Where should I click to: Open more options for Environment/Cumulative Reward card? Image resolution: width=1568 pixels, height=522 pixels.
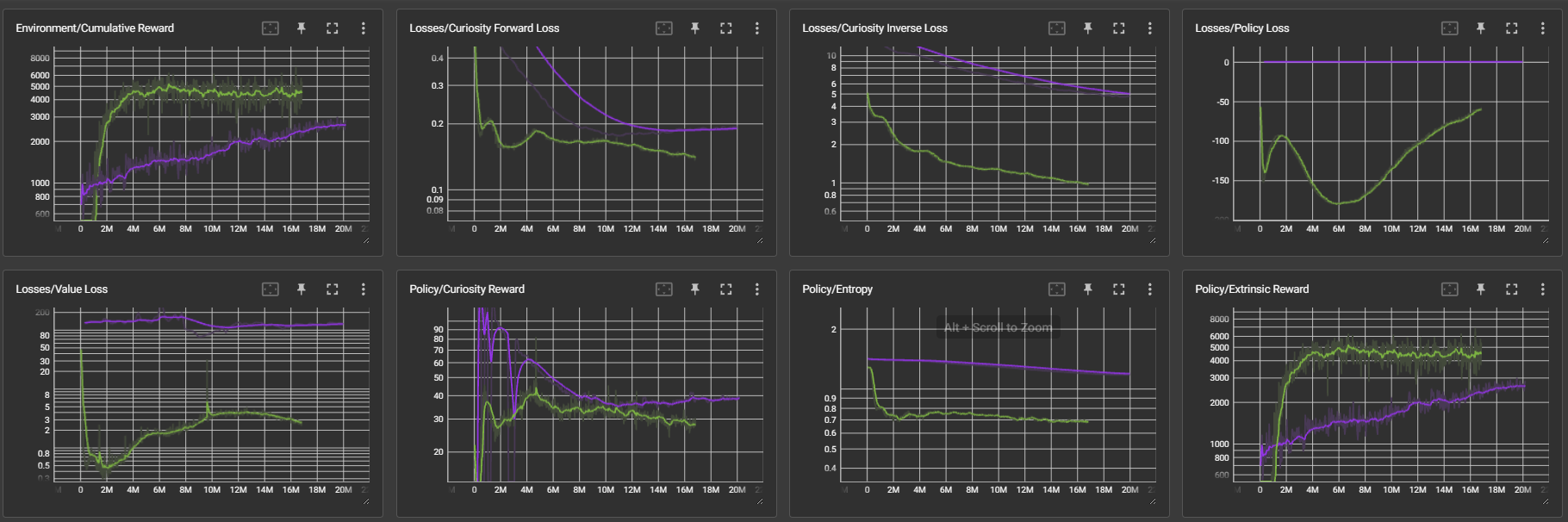point(364,28)
